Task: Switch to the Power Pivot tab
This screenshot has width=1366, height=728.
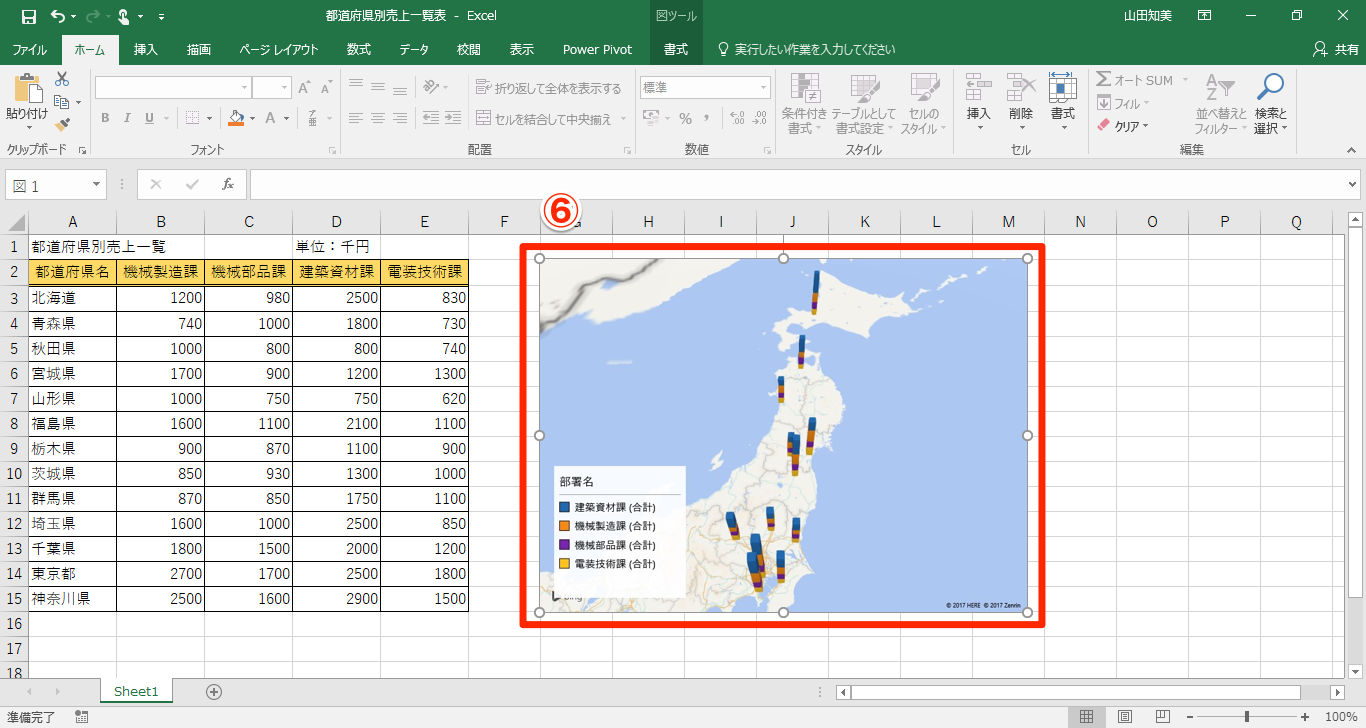Action: point(597,49)
